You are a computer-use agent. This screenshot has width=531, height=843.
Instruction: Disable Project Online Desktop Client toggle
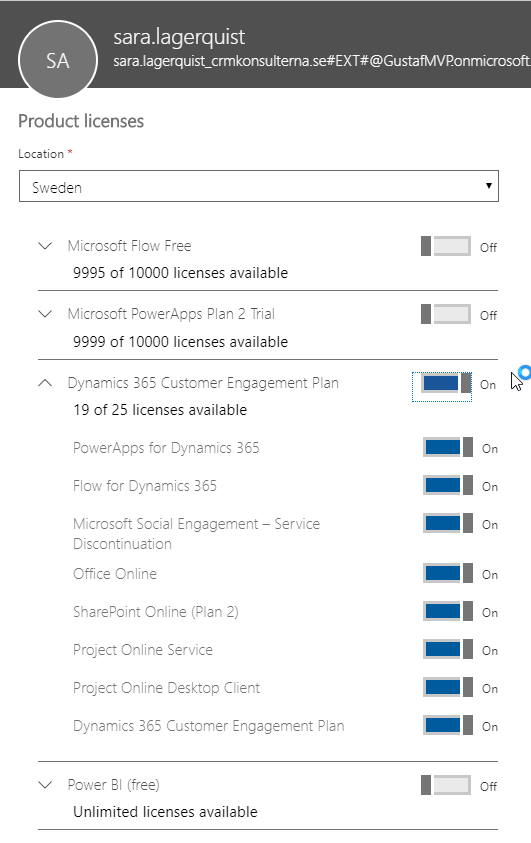coord(448,688)
